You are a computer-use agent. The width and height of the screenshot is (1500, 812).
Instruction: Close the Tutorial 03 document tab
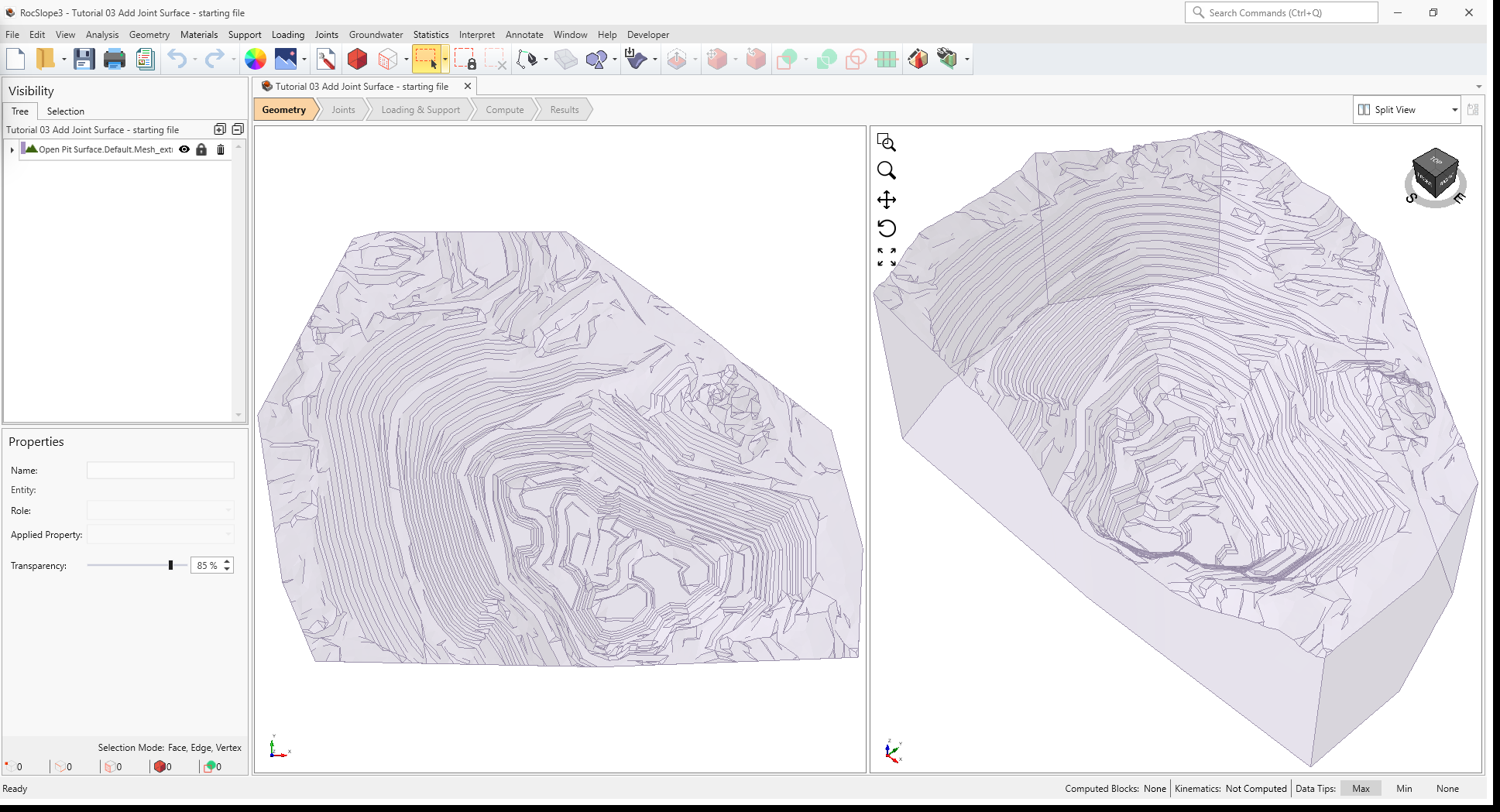pos(468,86)
